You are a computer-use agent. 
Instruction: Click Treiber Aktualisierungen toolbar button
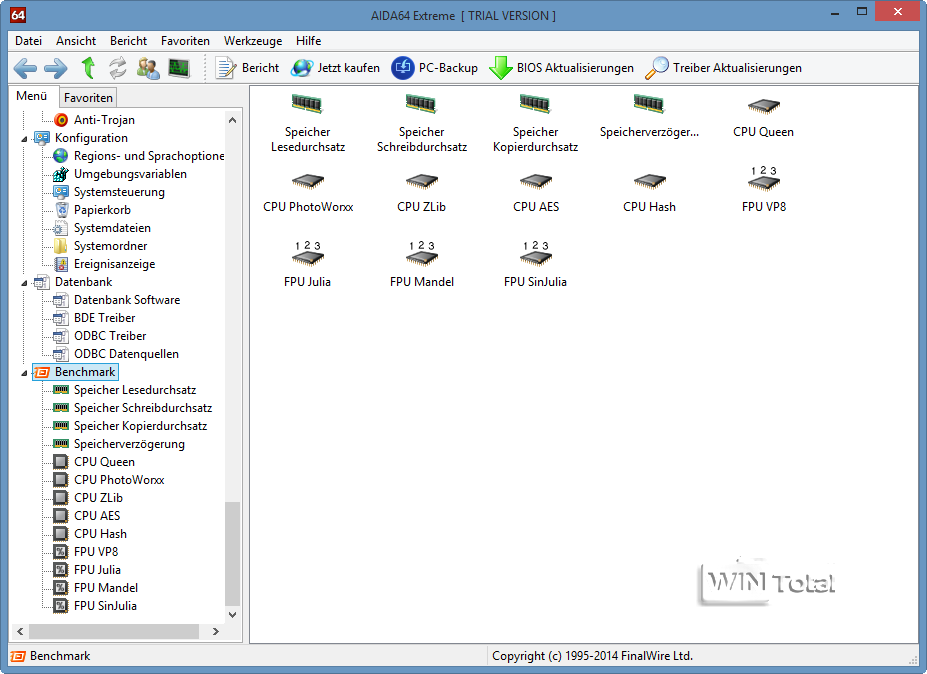723,68
